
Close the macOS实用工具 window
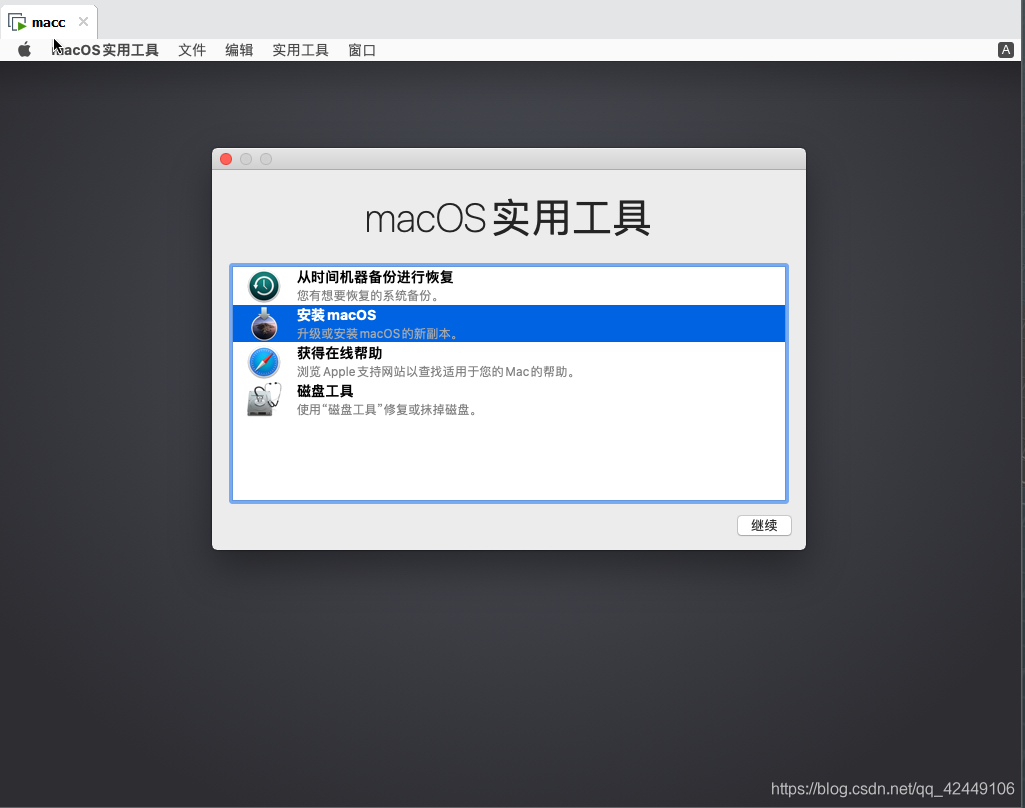(226, 159)
